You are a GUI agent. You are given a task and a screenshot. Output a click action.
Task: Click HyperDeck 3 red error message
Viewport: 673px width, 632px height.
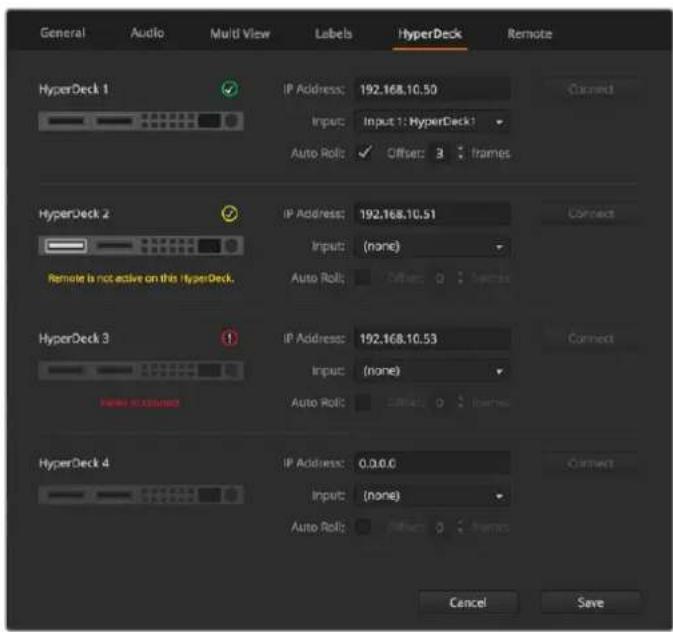[140, 403]
